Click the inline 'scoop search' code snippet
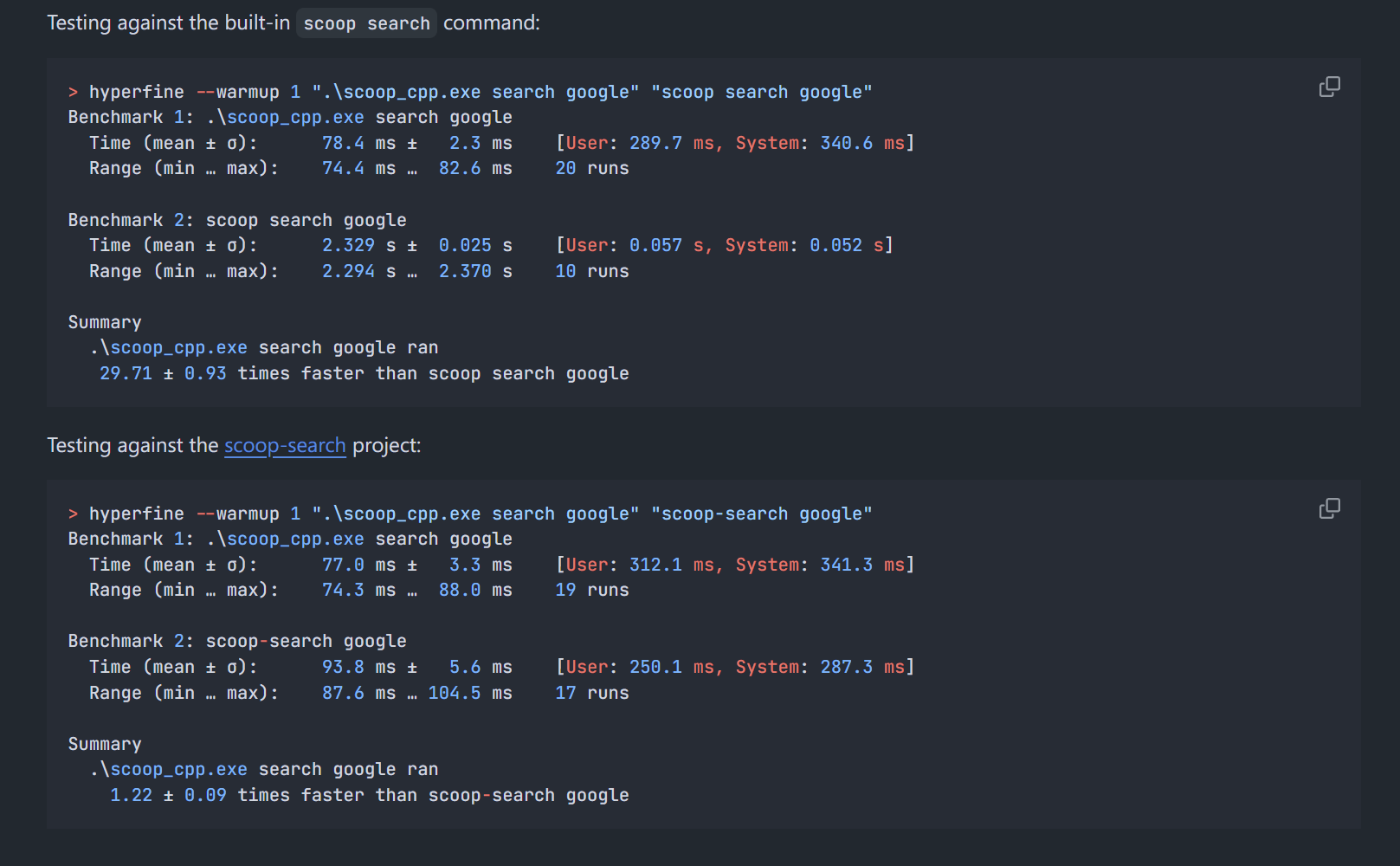This screenshot has width=1400, height=866. 366,23
